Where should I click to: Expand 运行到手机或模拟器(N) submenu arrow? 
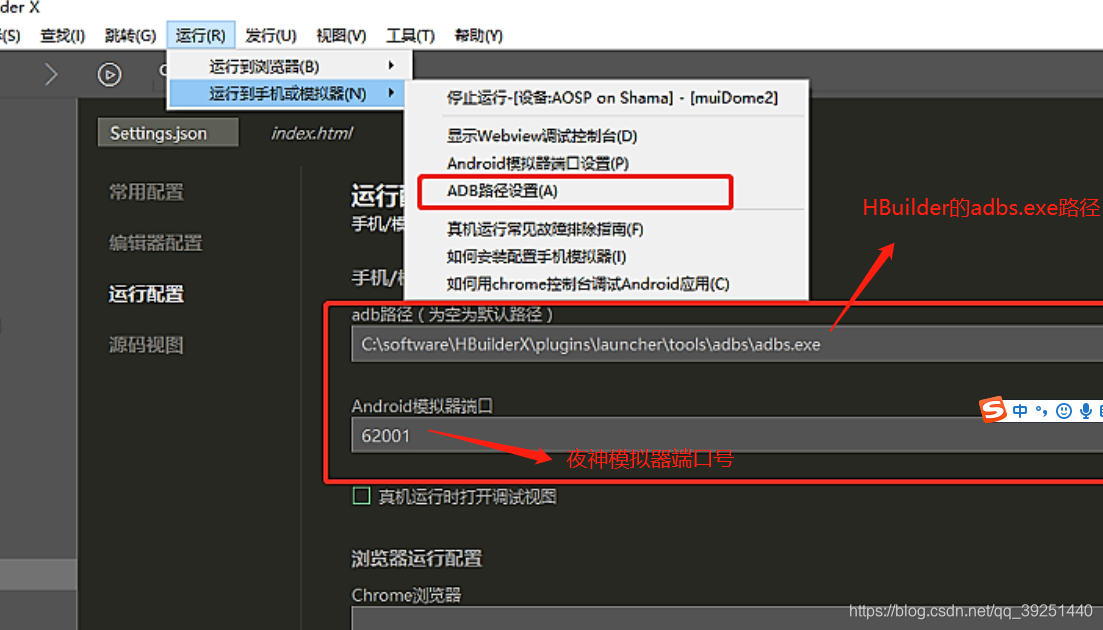point(391,93)
